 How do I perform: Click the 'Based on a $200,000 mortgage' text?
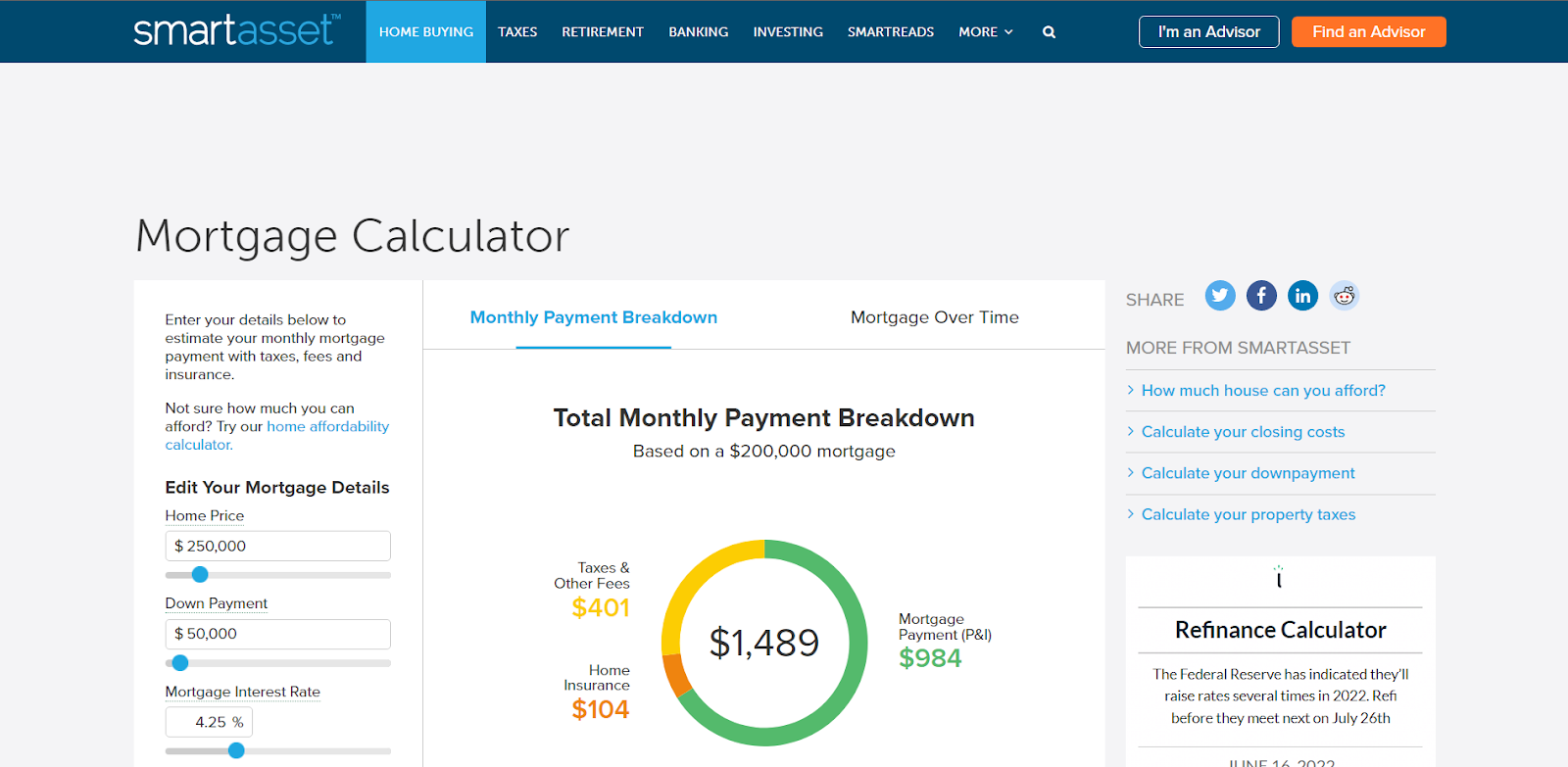pos(764,452)
